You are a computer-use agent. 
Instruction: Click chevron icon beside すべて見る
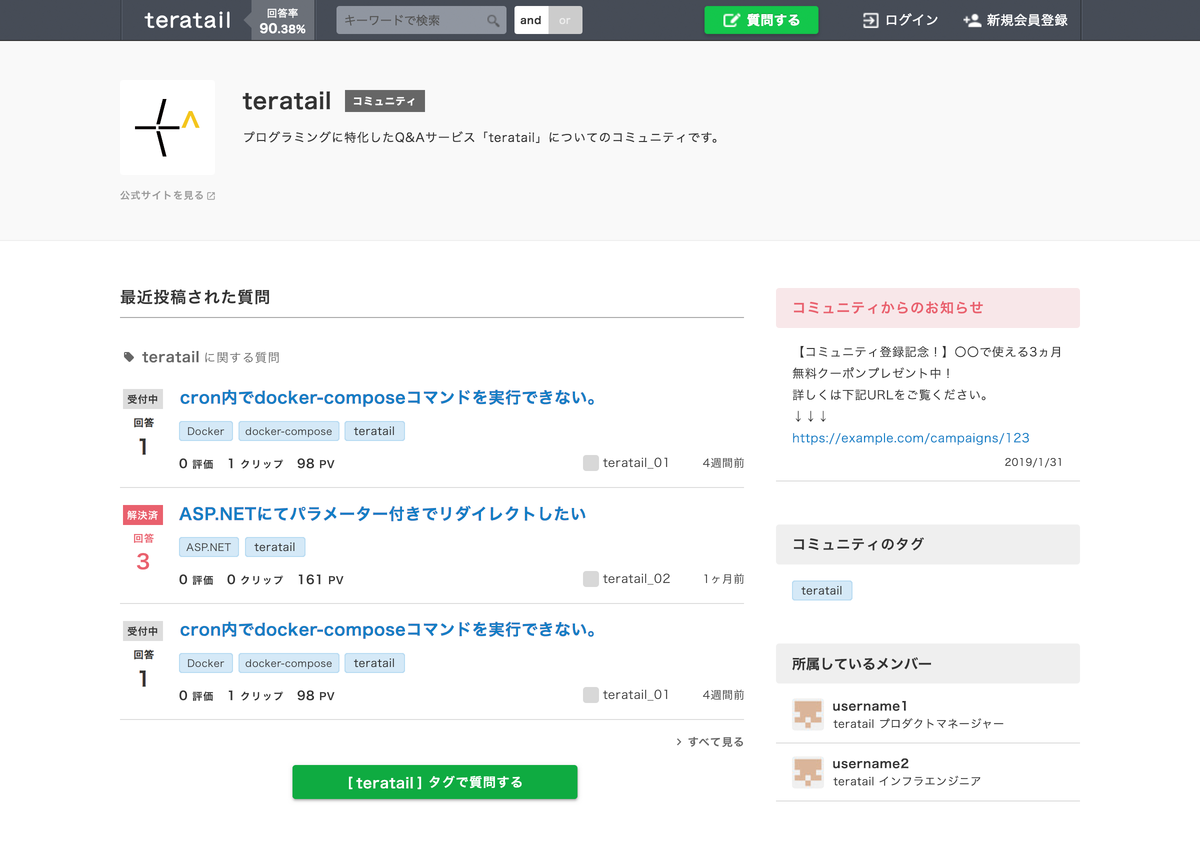point(679,742)
